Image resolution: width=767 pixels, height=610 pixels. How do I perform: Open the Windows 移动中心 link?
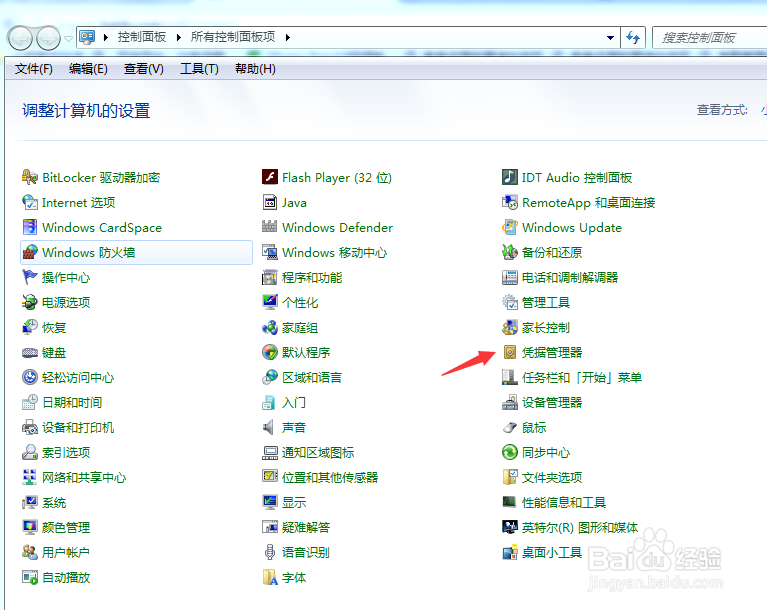[x=335, y=252]
